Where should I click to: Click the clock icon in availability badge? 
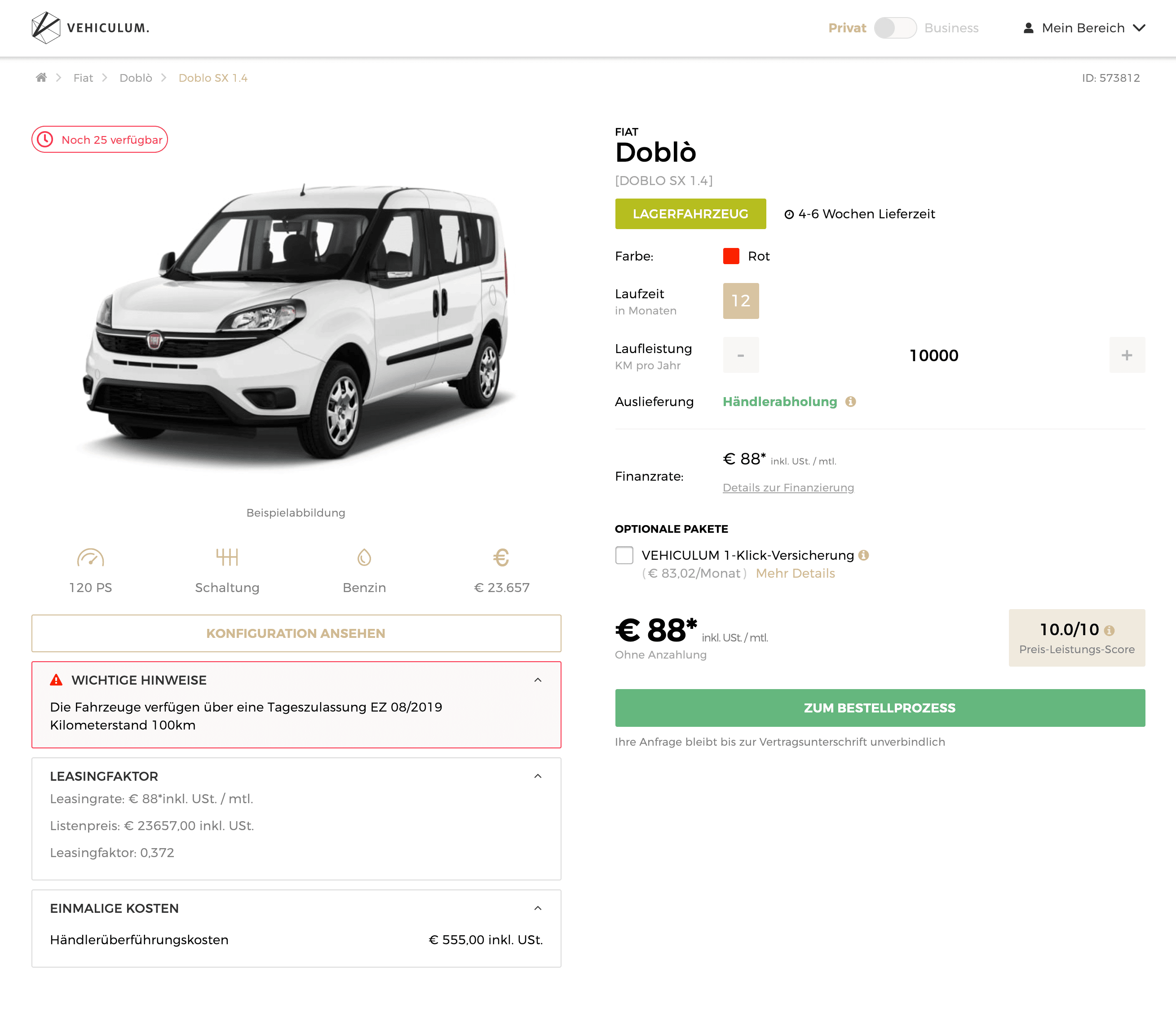click(45, 139)
